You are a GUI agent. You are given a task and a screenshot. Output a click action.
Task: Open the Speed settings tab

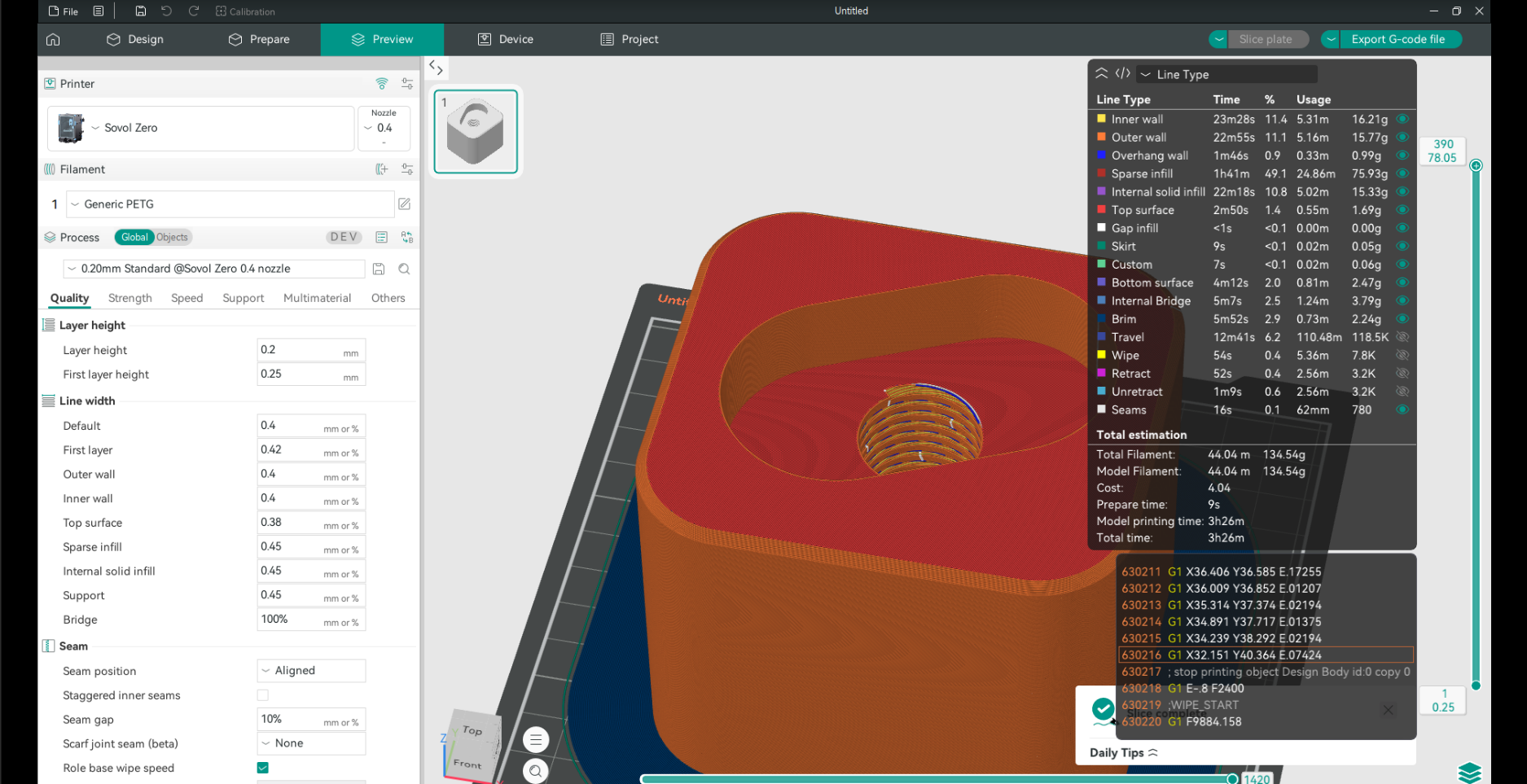click(187, 298)
